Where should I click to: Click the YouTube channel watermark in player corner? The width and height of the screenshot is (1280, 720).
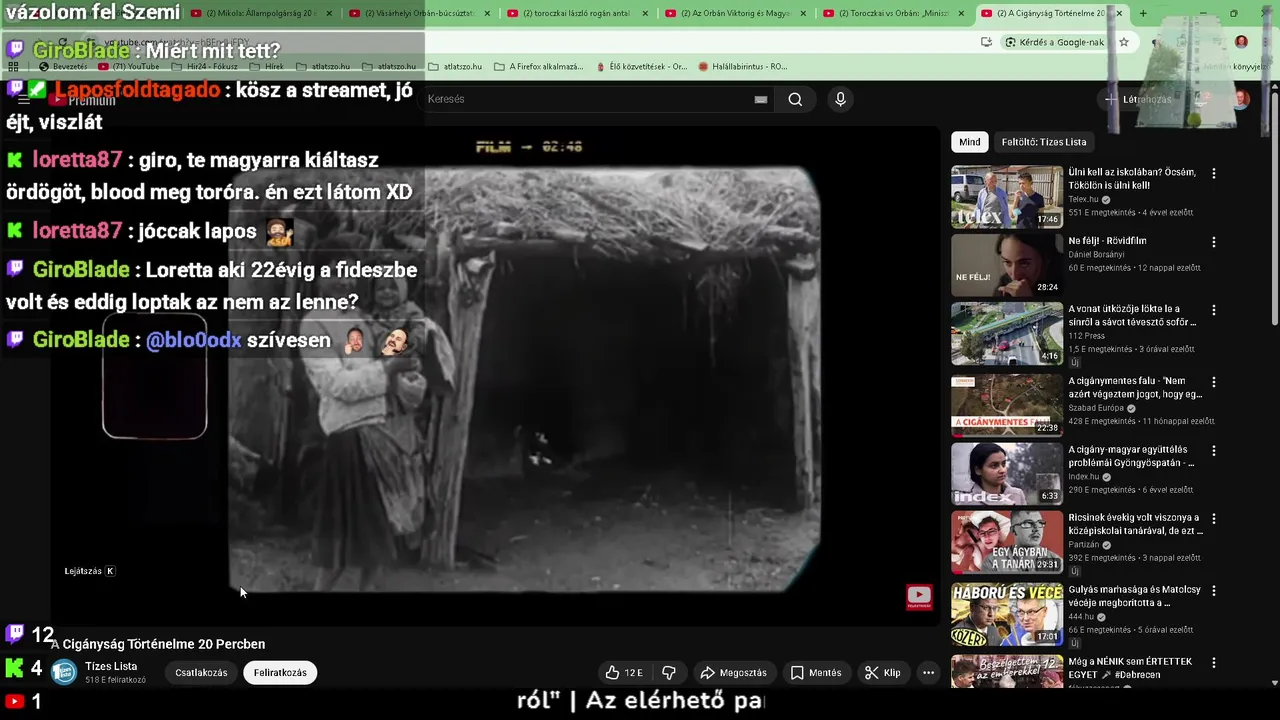pos(919,597)
